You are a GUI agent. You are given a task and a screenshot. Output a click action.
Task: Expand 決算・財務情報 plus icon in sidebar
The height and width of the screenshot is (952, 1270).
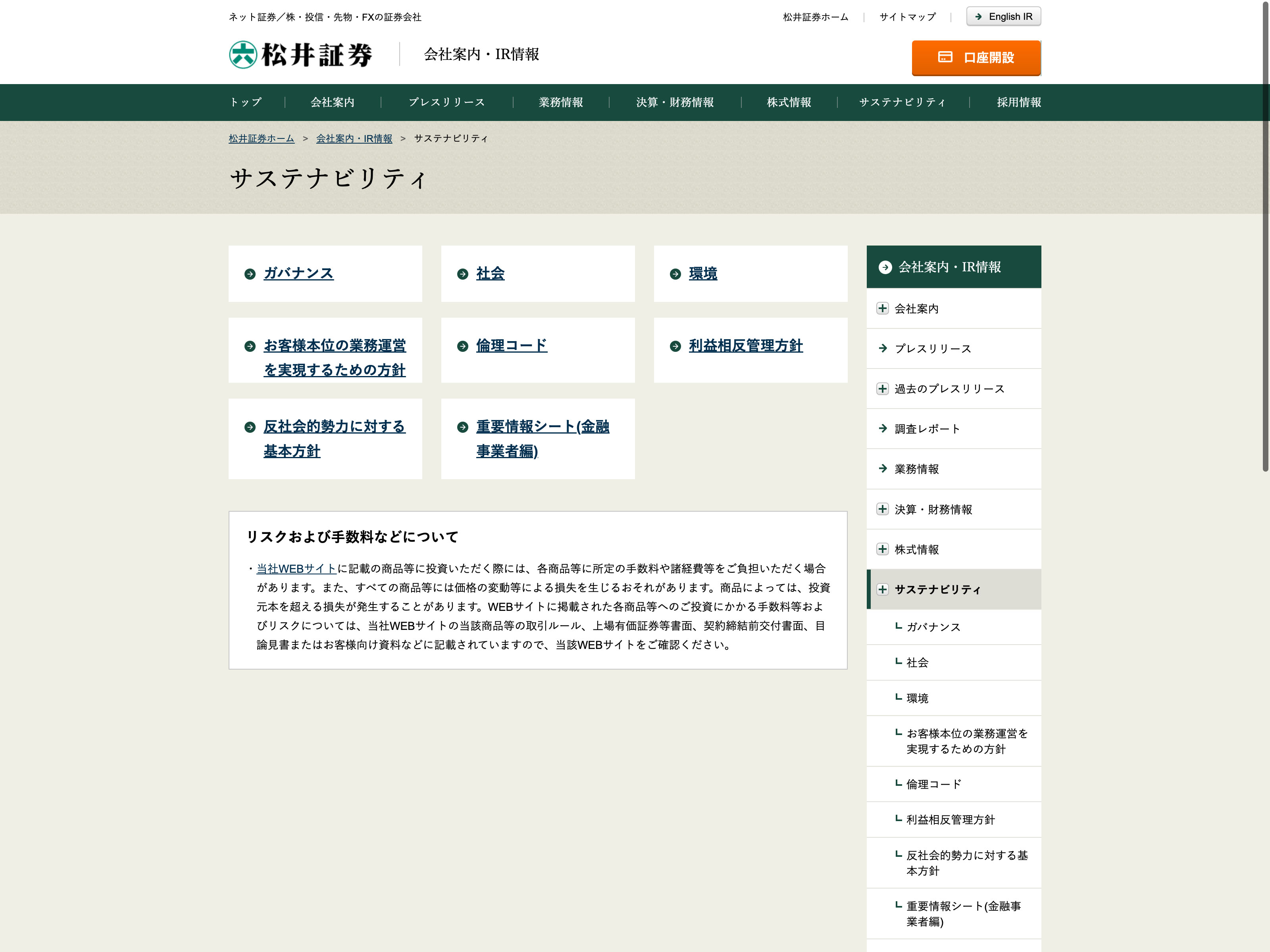pos(883,509)
